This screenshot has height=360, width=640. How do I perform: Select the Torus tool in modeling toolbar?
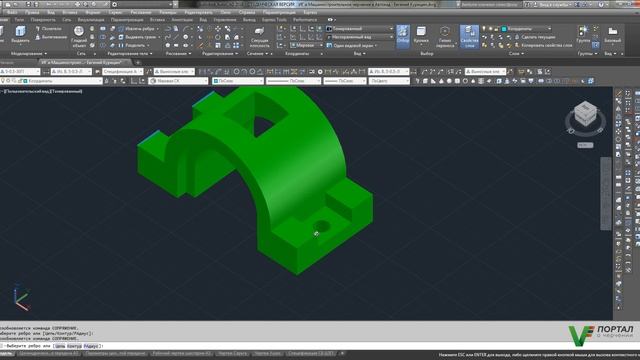465,81
